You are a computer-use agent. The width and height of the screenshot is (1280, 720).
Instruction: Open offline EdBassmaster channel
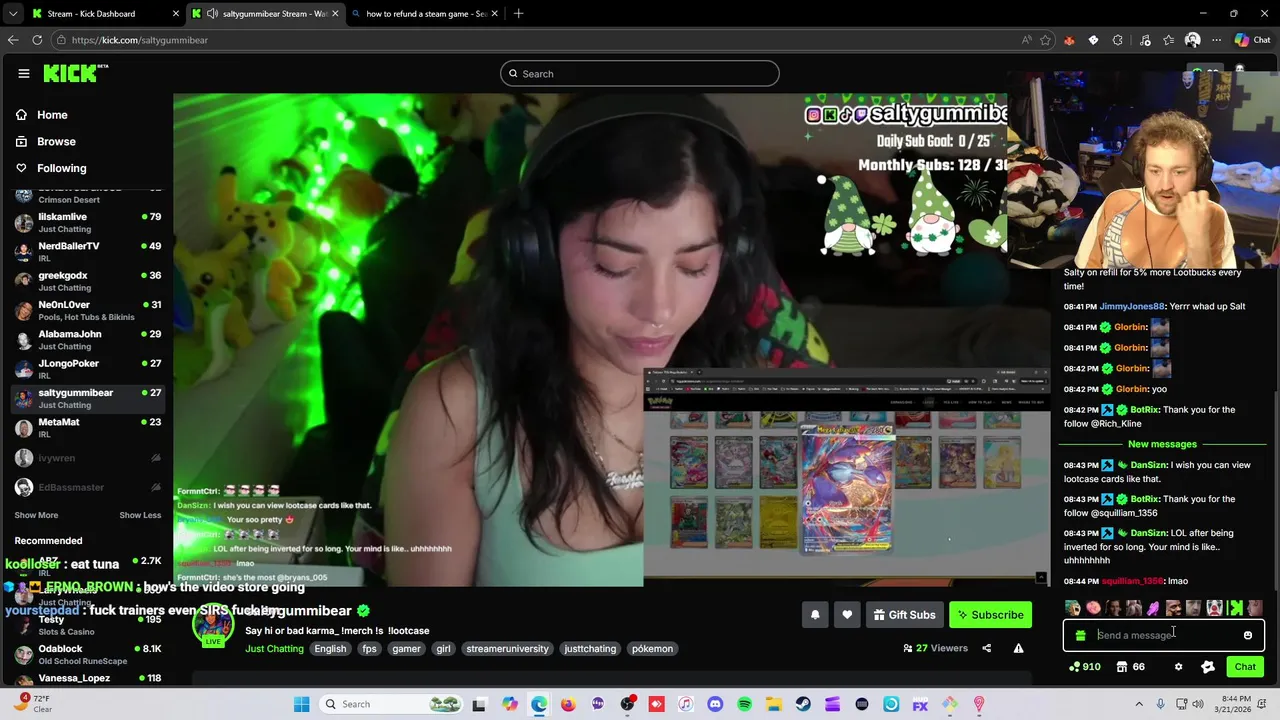[88, 487]
